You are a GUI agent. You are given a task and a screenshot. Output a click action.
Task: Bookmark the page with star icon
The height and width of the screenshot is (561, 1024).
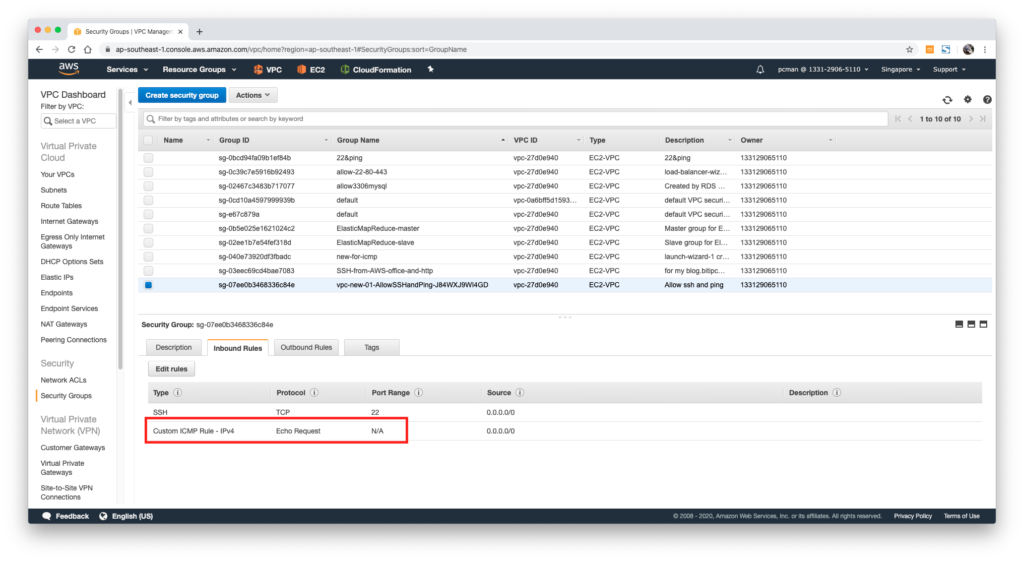point(909,49)
